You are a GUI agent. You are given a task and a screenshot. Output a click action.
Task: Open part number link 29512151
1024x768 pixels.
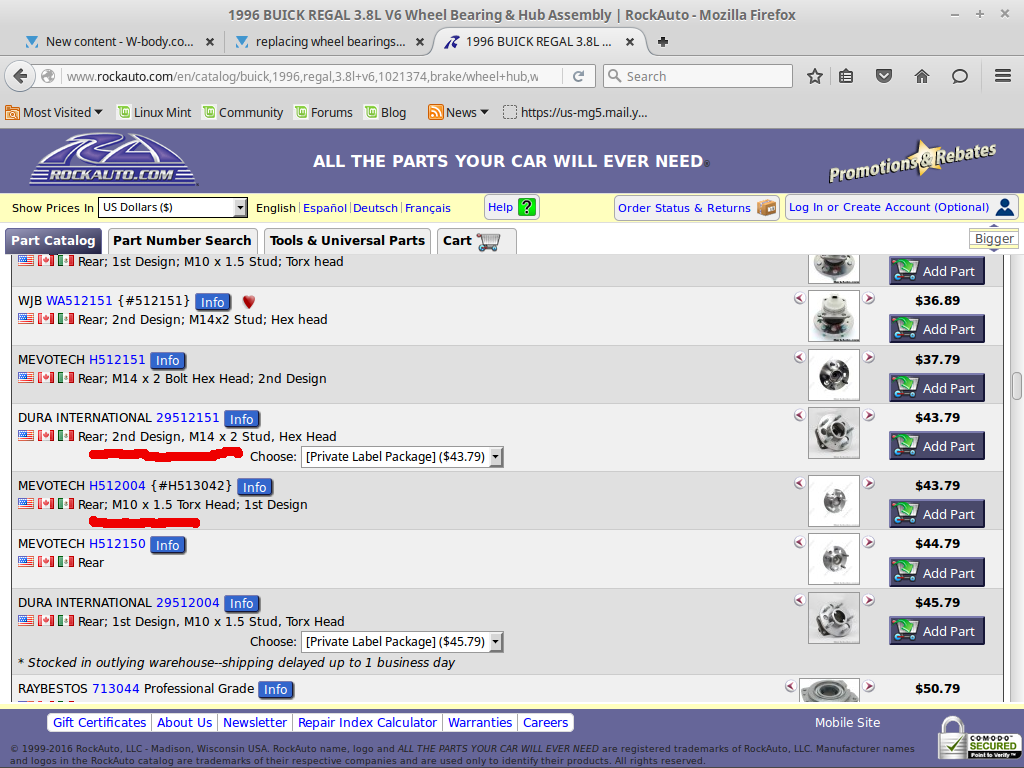[187, 418]
